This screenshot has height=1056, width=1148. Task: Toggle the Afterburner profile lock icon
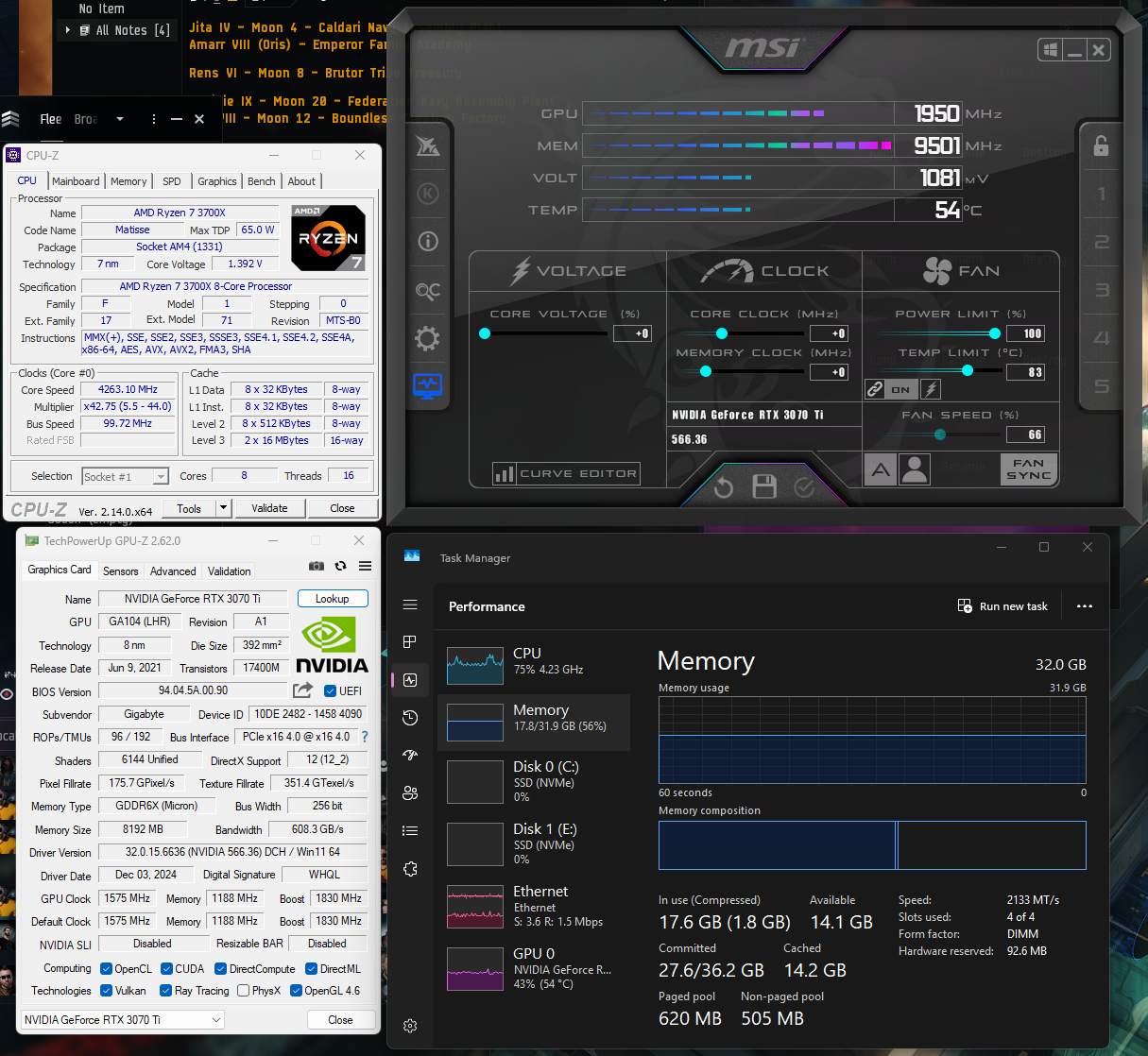pyautogui.click(x=1101, y=145)
